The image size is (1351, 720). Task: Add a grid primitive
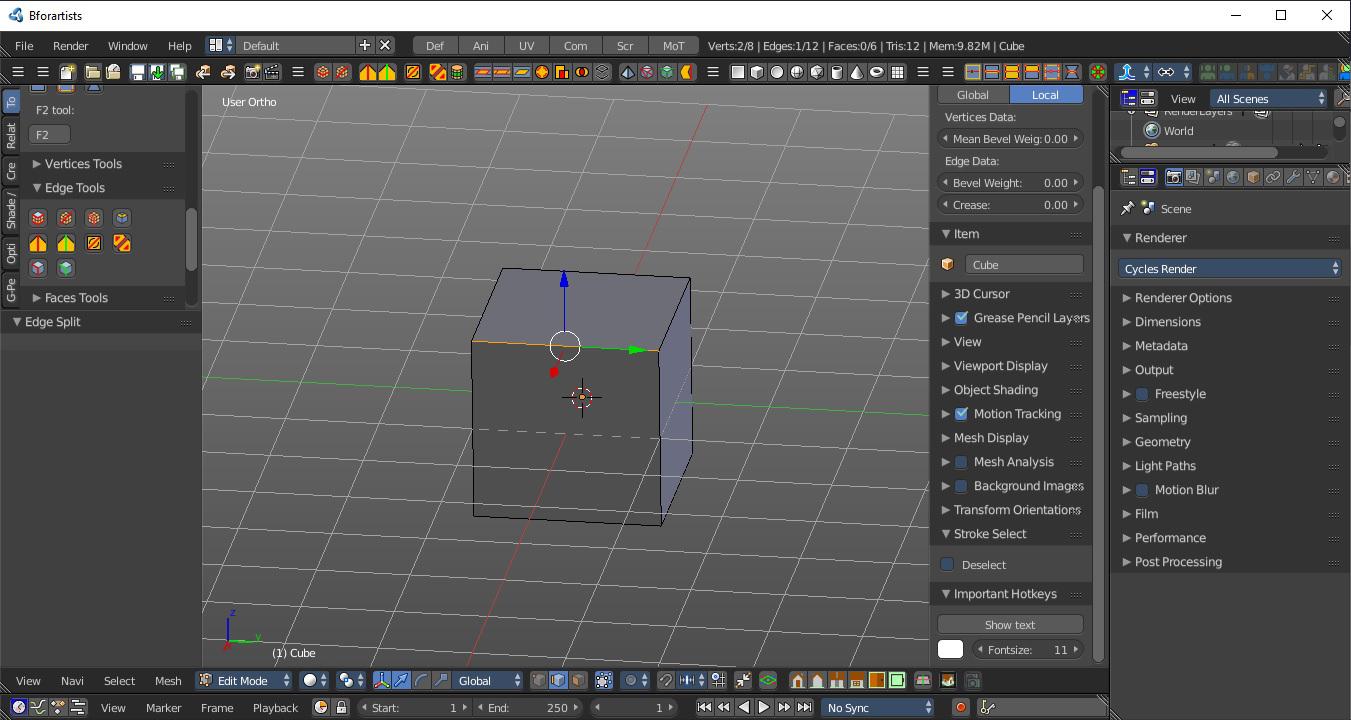[898, 72]
